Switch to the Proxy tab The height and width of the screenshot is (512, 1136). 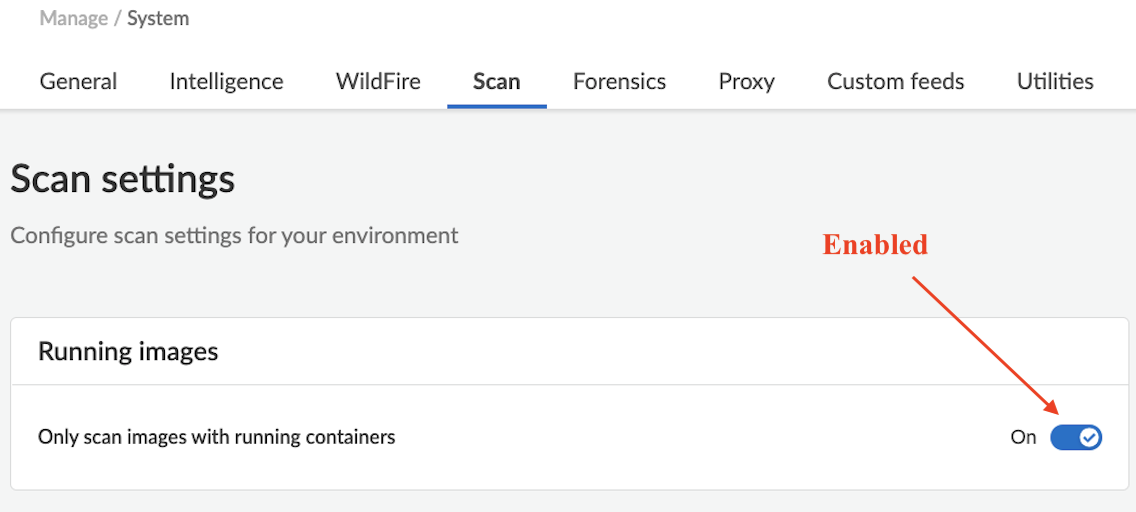click(746, 82)
